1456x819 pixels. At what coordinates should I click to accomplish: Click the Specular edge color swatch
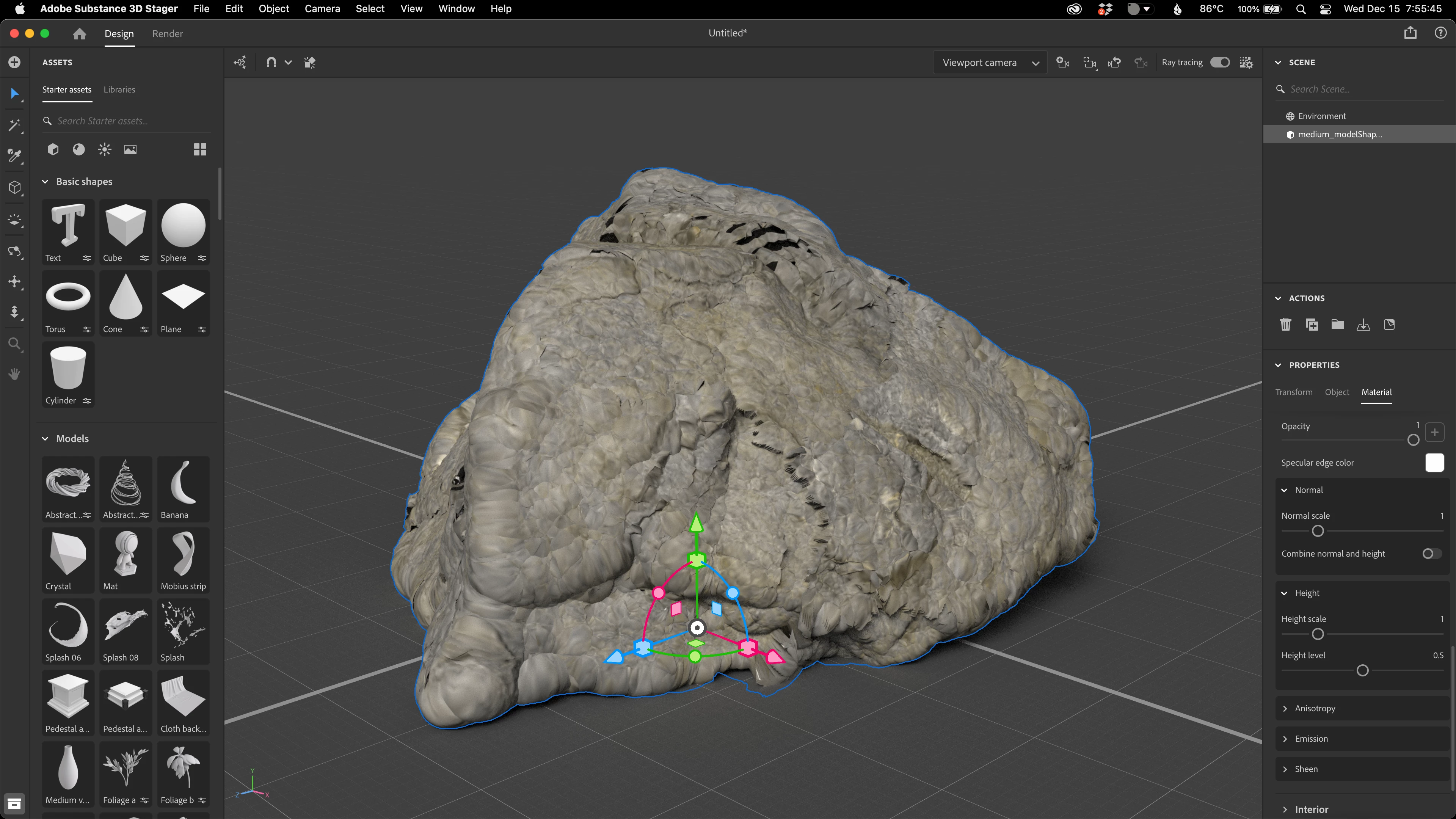coord(1434,462)
